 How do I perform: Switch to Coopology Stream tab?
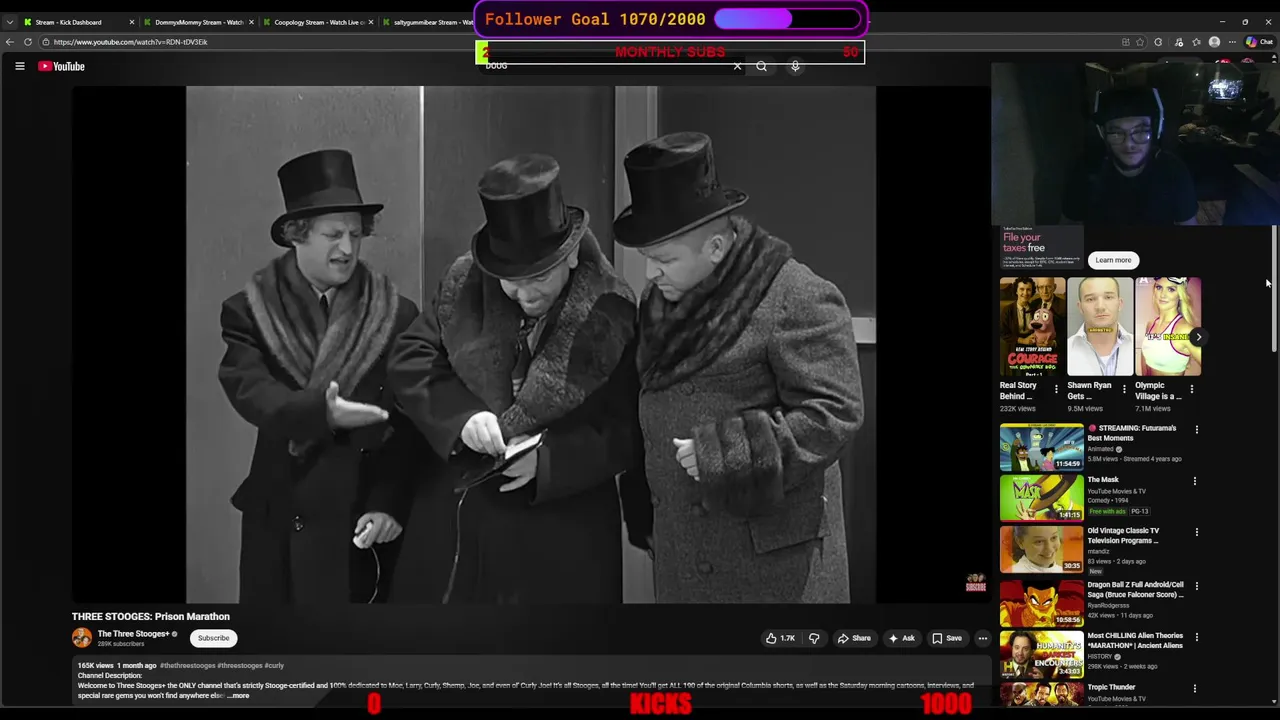pos(318,22)
